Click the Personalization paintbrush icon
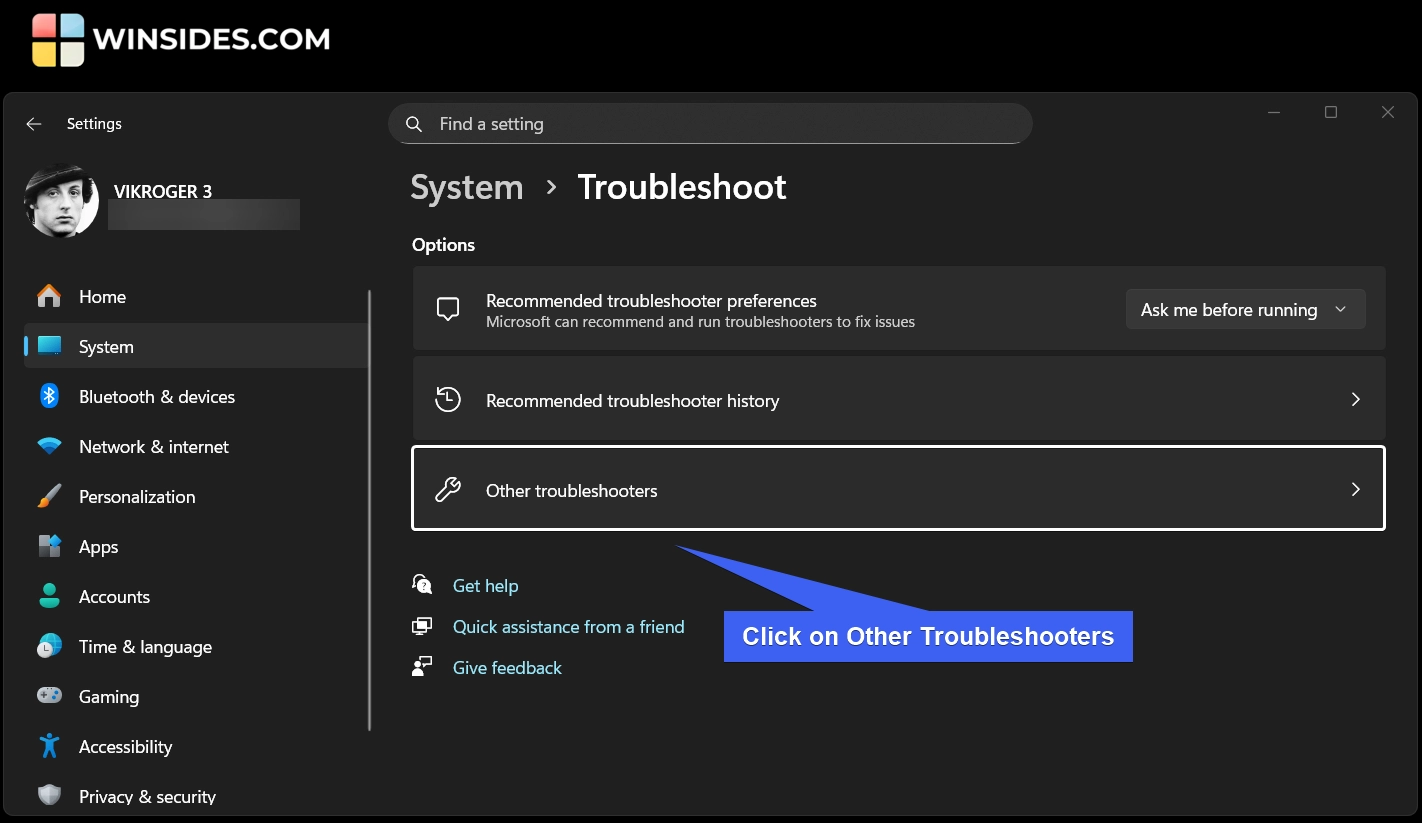Image resolution: width=1422 pixels, height=823 pixels. [49, 496]
